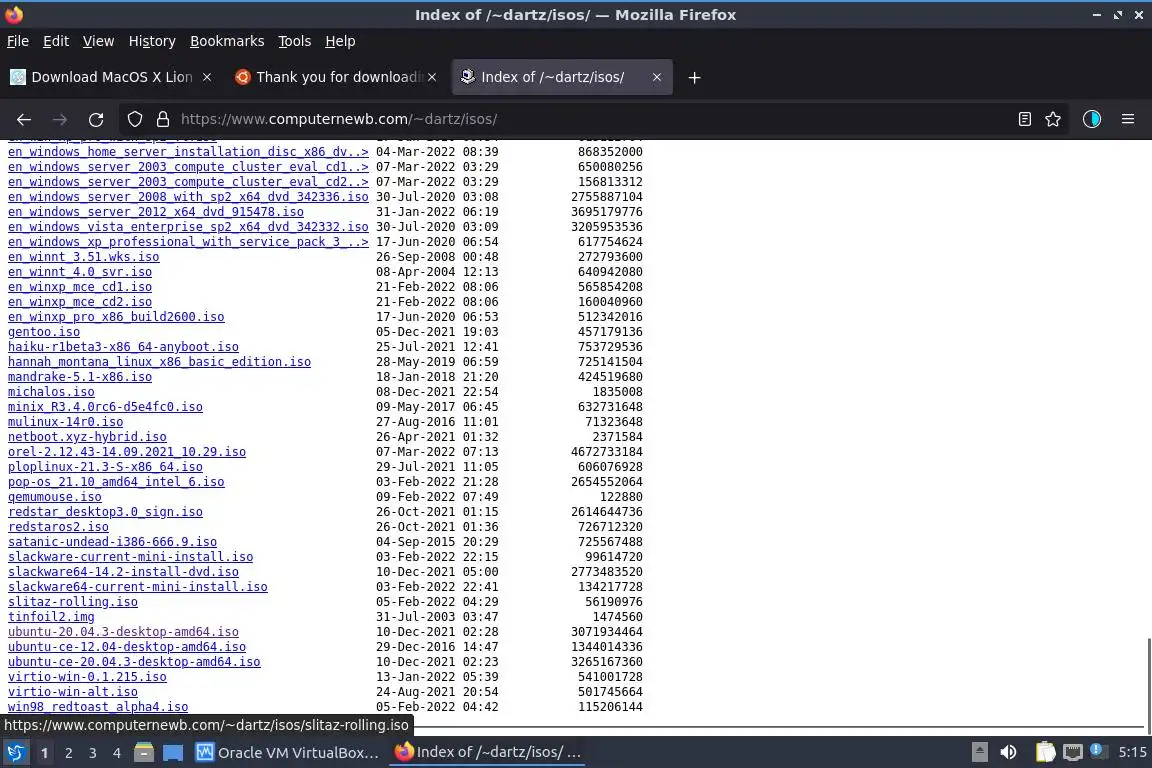This screenshot has height=768, width=1152.
Task: Download virtio-win-alt.iso
Action: click(73, 692)
